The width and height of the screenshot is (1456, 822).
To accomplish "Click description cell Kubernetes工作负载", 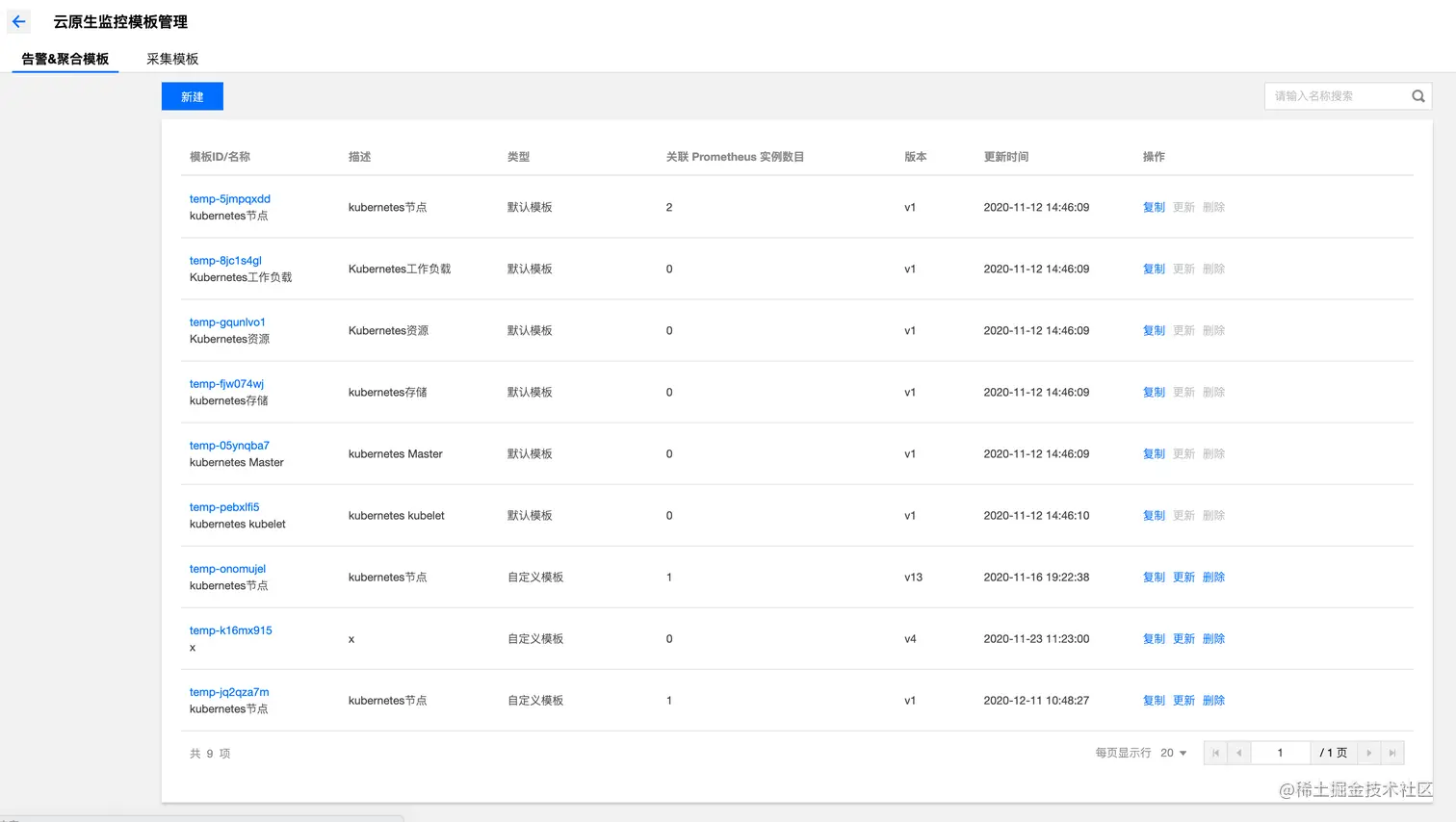I will click(400, 269).
